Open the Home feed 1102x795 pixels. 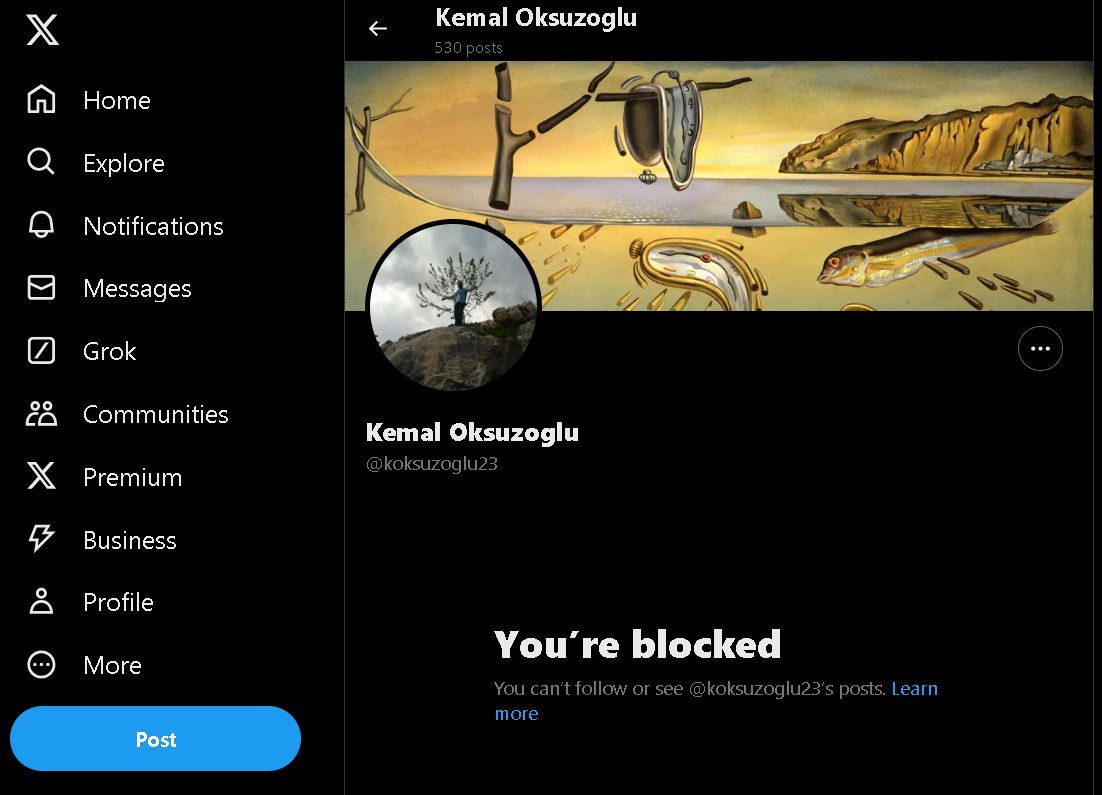41,99
